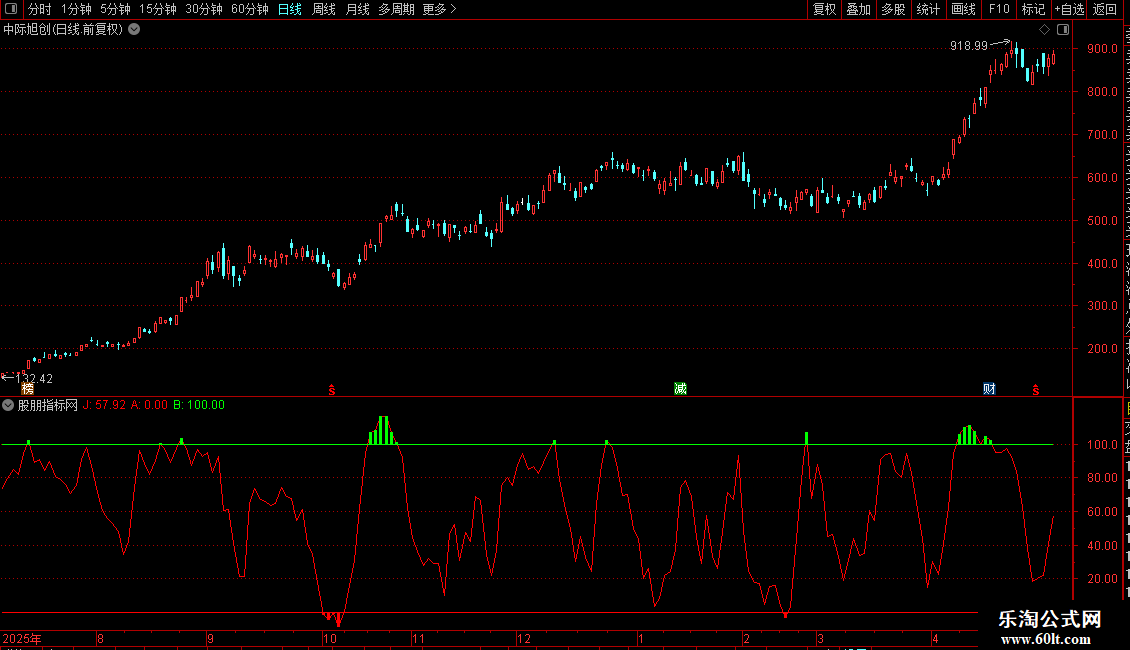
Task: Click the 减 green event marker
Action: click(680, 389)
